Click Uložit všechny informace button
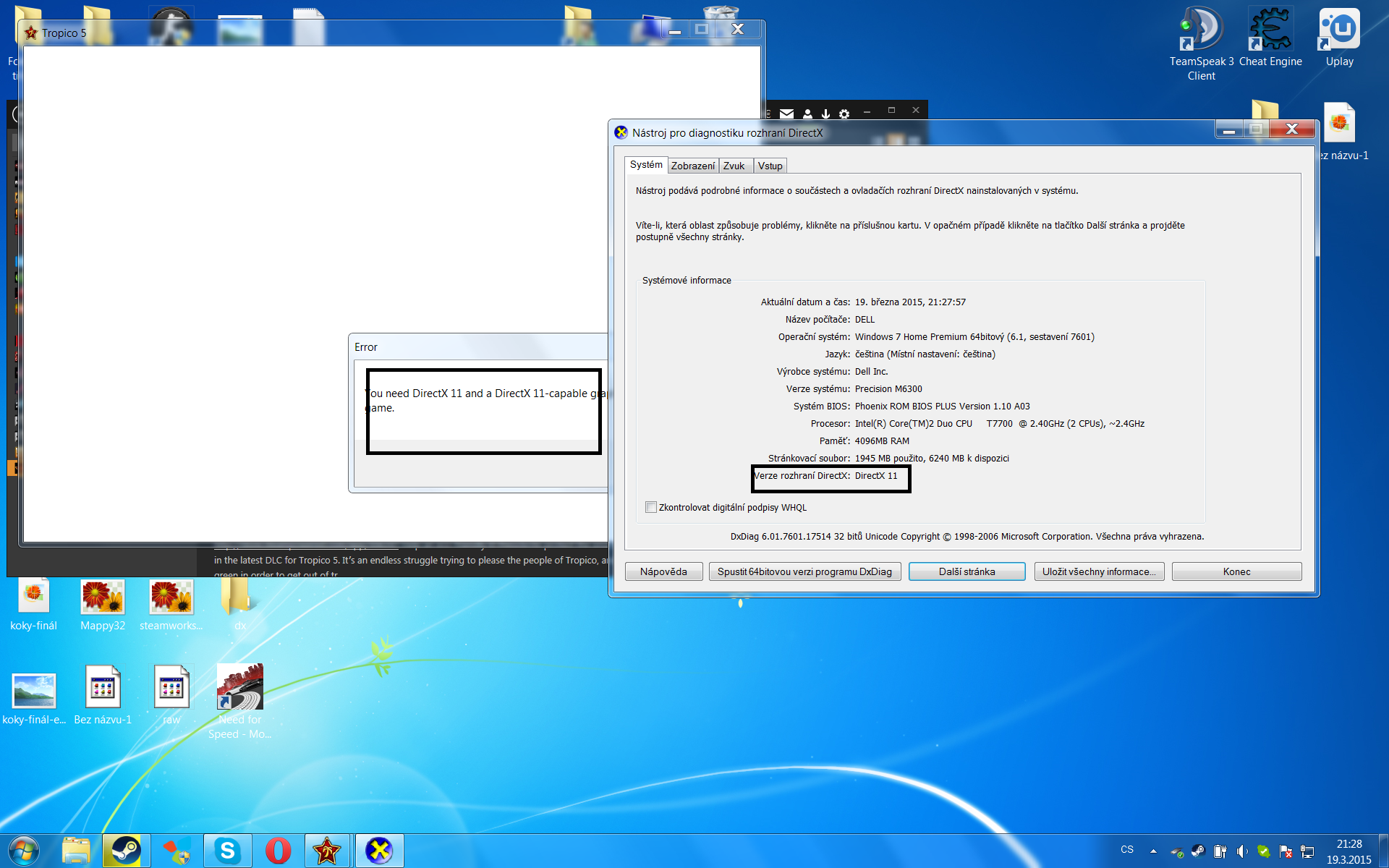1389x868 pixels. point(1098,571)
